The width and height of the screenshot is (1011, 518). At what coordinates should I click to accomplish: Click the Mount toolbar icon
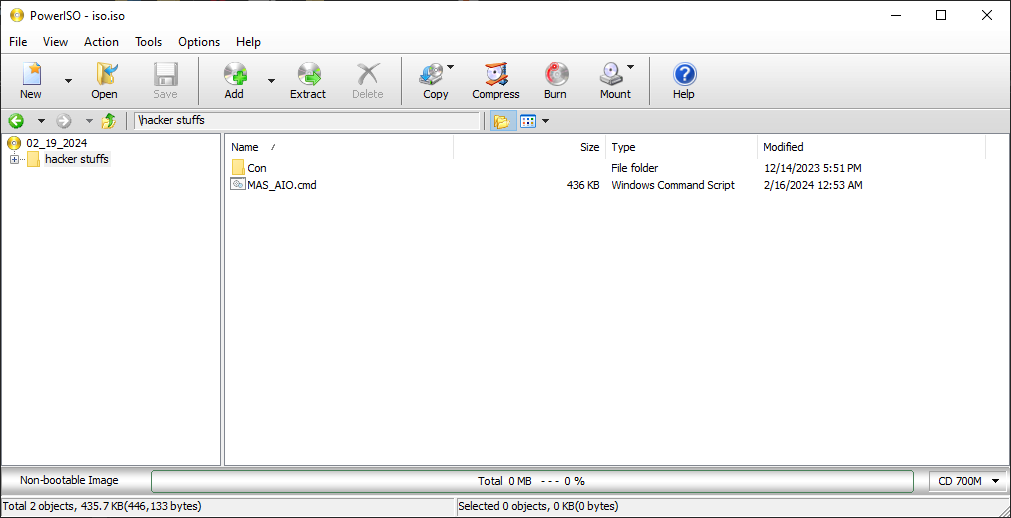coord(613,81)
